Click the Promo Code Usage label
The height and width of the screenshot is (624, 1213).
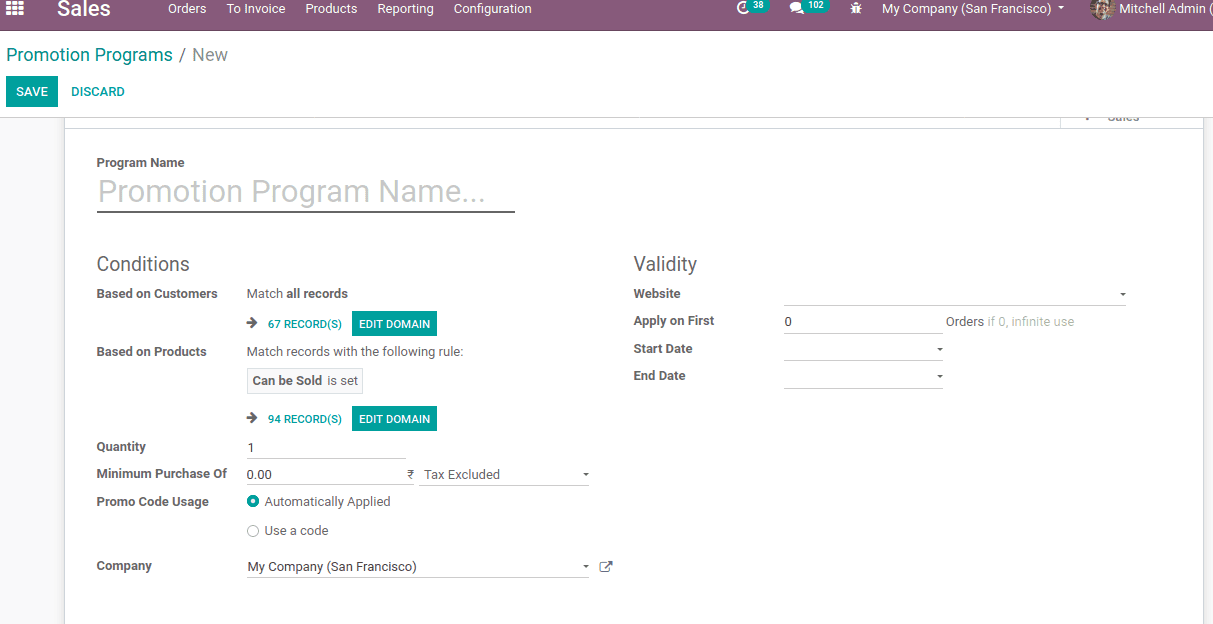click(153, 502)
